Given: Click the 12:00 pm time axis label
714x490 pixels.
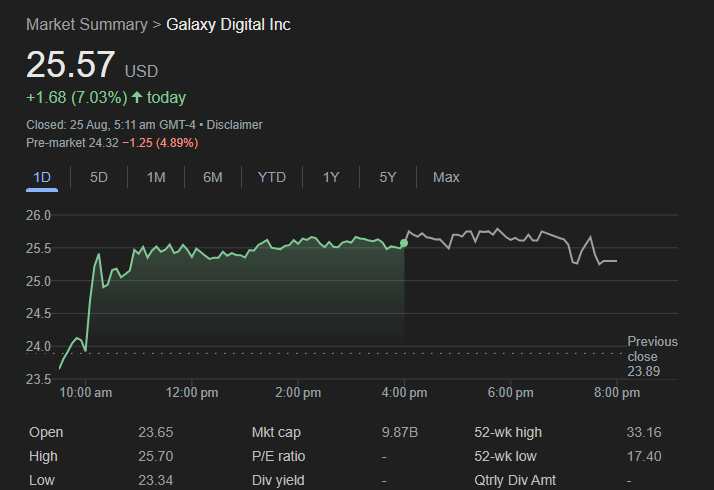Looking at the screenshot, I should pyautogui.click(x=190, y=393).
